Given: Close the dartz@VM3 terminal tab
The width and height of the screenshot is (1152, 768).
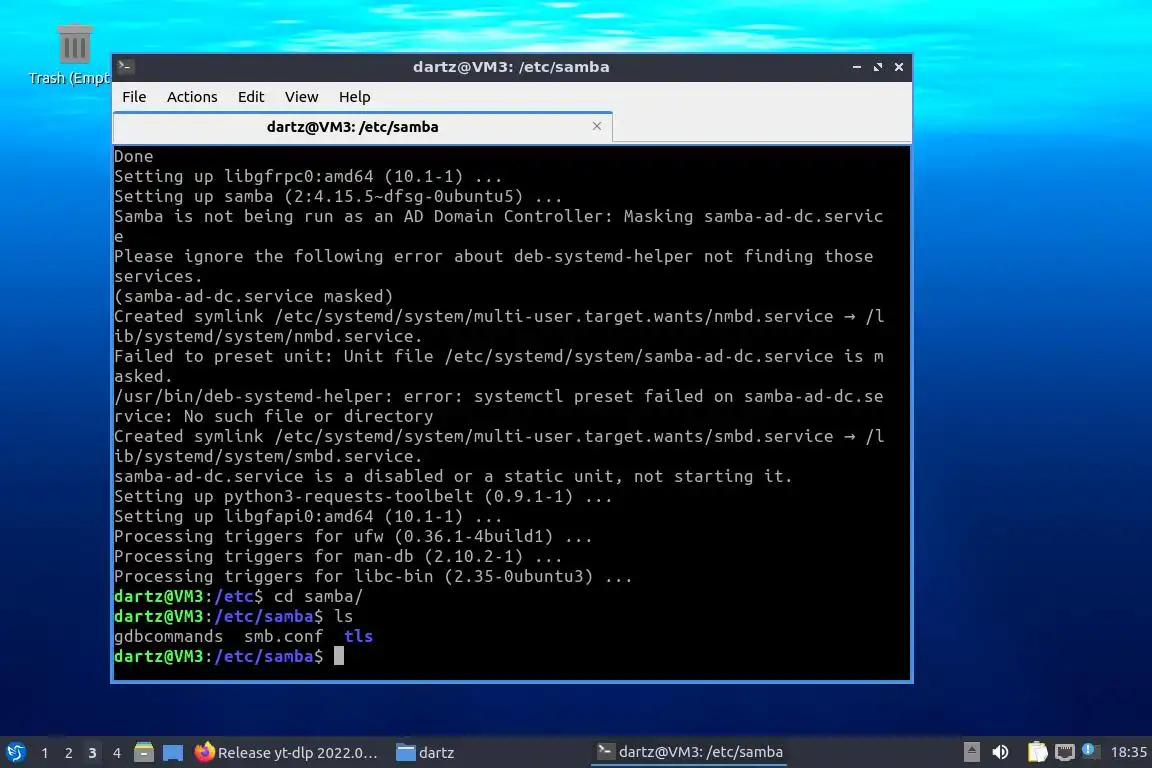Looking at the screenshot, I should coord(597,126).
